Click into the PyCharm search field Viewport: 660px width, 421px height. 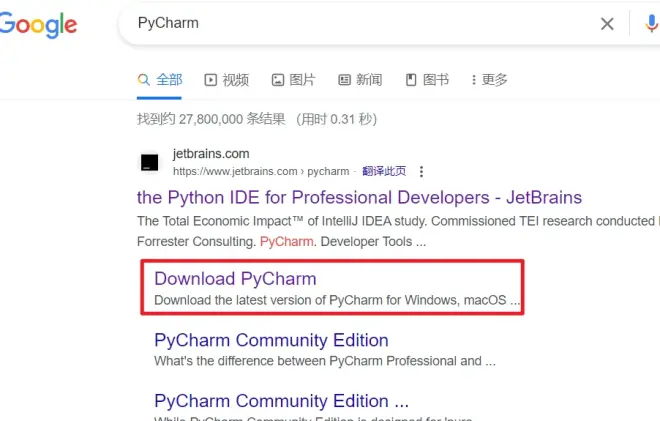tap(362, 23)
